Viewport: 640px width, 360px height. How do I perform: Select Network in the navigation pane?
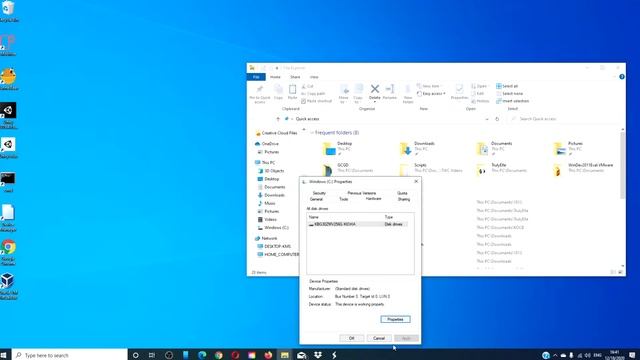[x=266, y=238]
